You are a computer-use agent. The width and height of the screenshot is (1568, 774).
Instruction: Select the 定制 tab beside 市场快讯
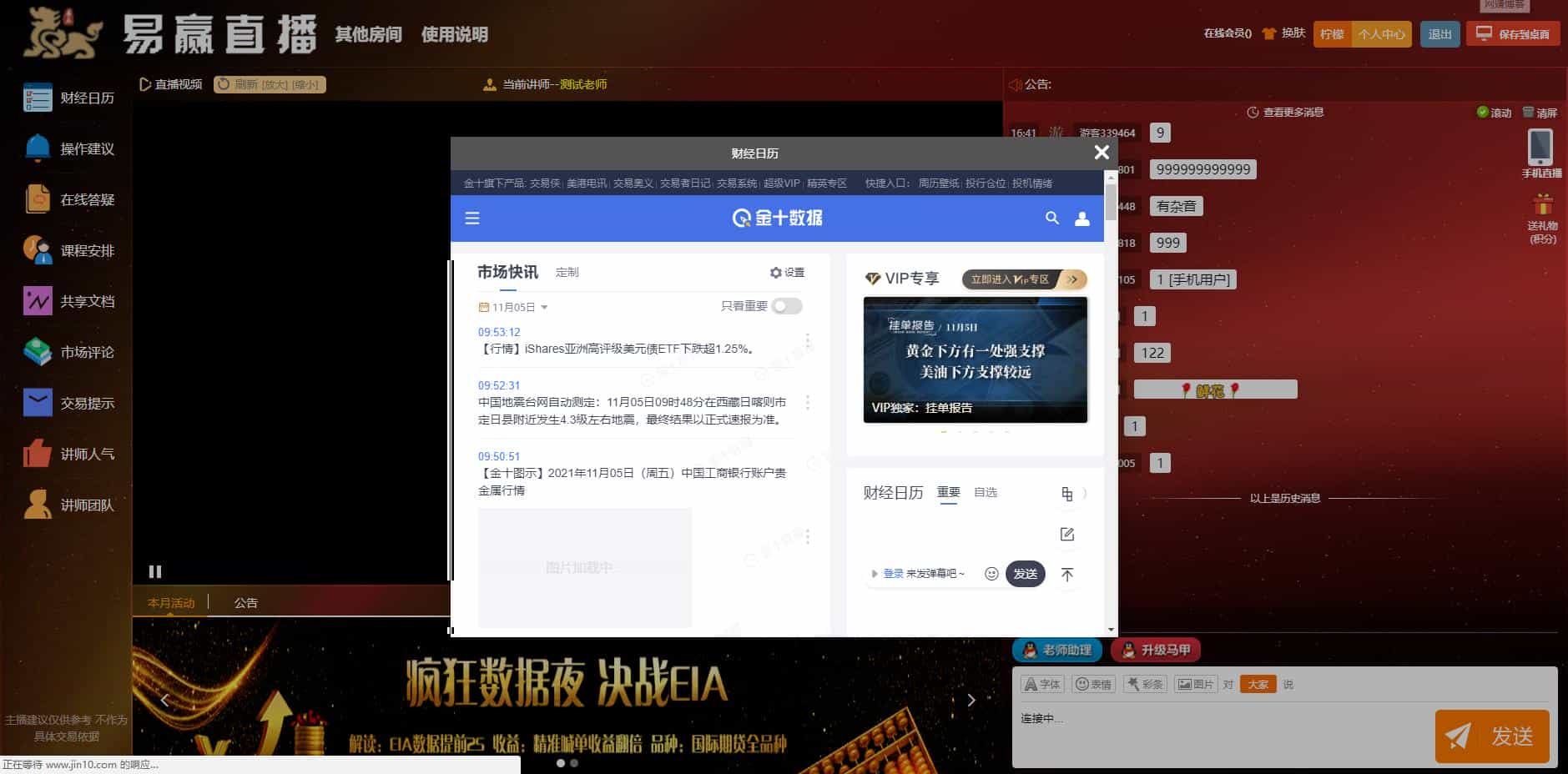tap(567, 272)
